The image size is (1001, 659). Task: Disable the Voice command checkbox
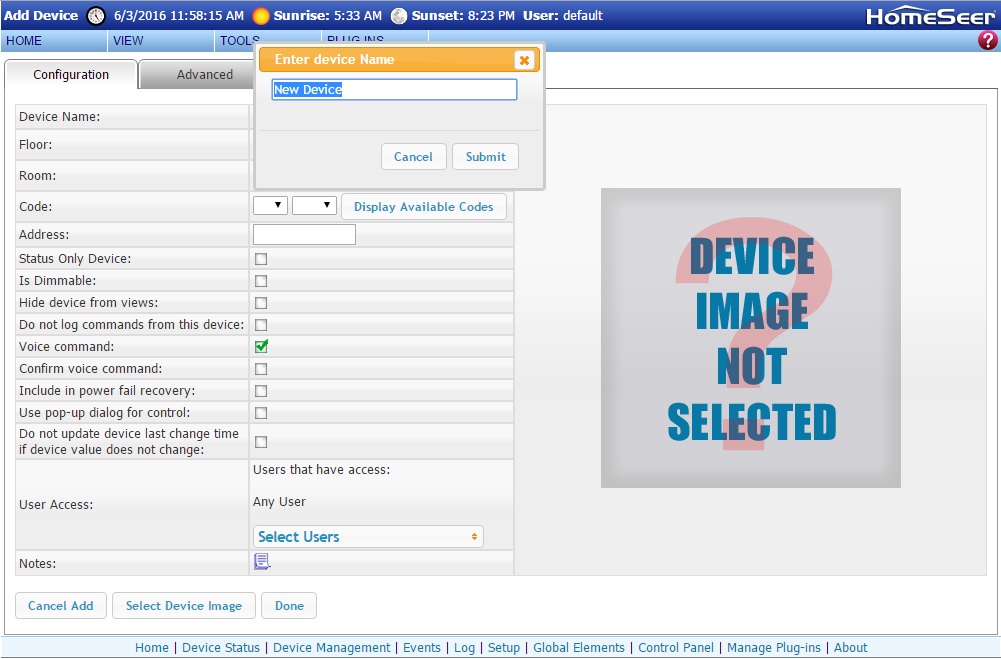click(260, 346)
